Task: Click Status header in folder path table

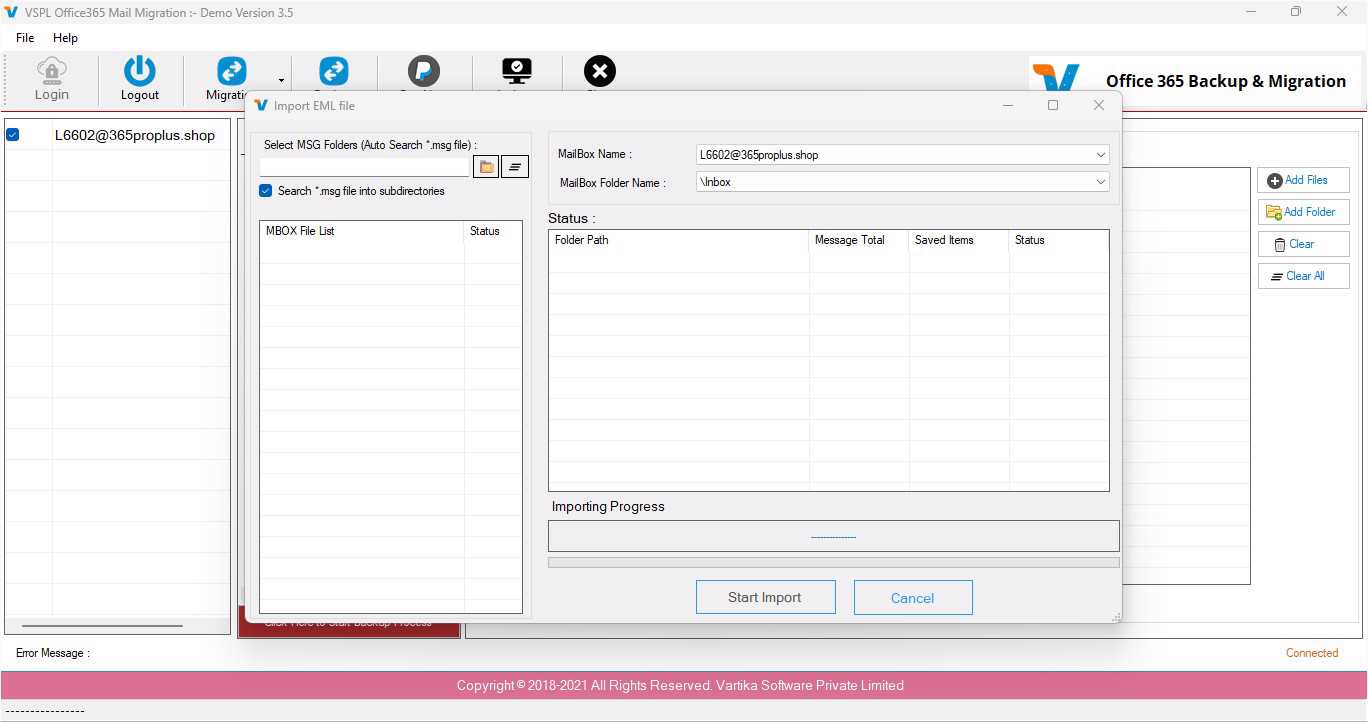Action: pos(1059,240)
